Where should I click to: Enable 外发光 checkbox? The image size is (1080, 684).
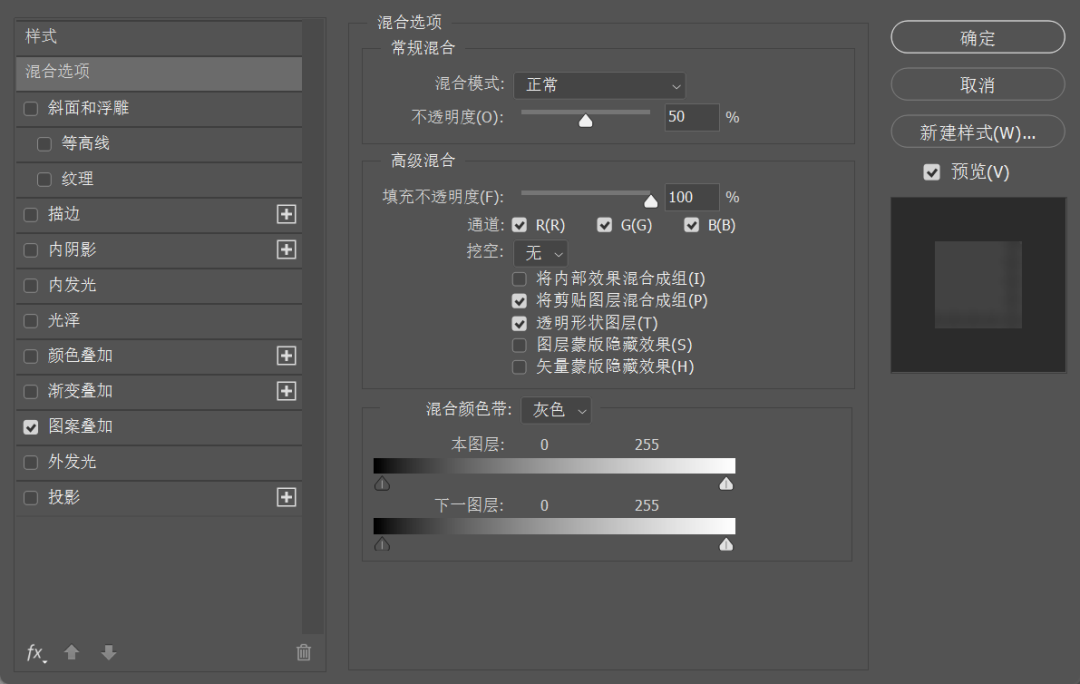click(31, 462)
